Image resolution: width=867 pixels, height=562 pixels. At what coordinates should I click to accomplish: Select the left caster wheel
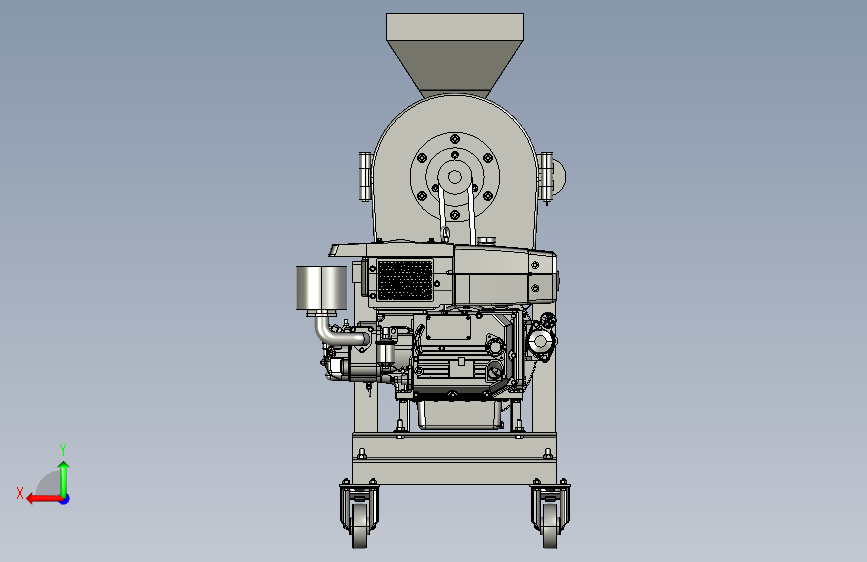point(359,525)
